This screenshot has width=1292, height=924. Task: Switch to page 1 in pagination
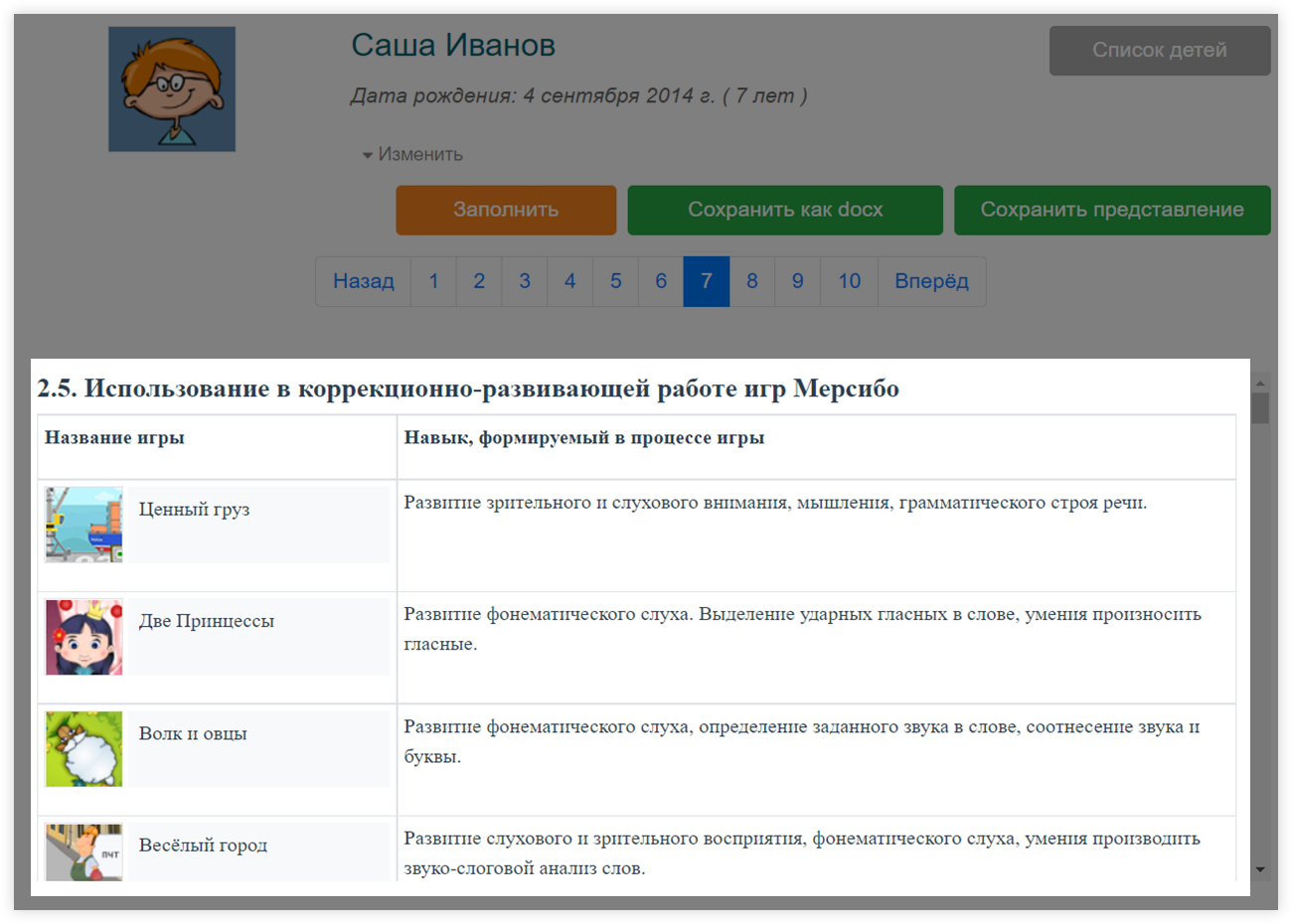(433, 281)
